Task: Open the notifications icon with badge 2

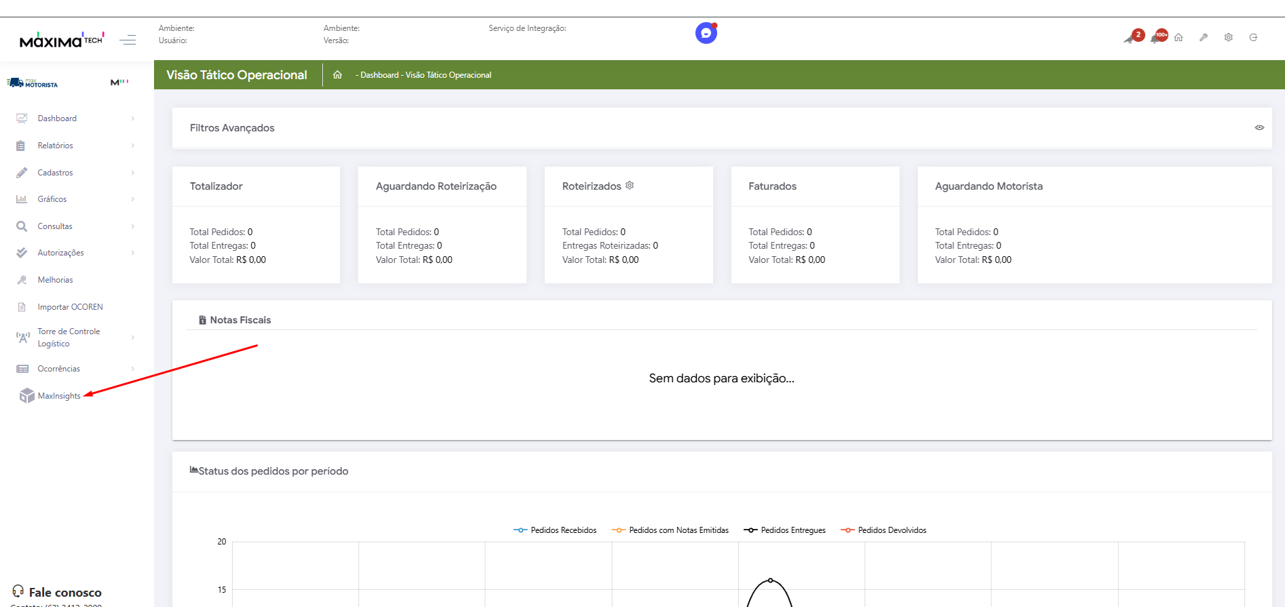Action: pyautogui.click(x=1131, y=38)
